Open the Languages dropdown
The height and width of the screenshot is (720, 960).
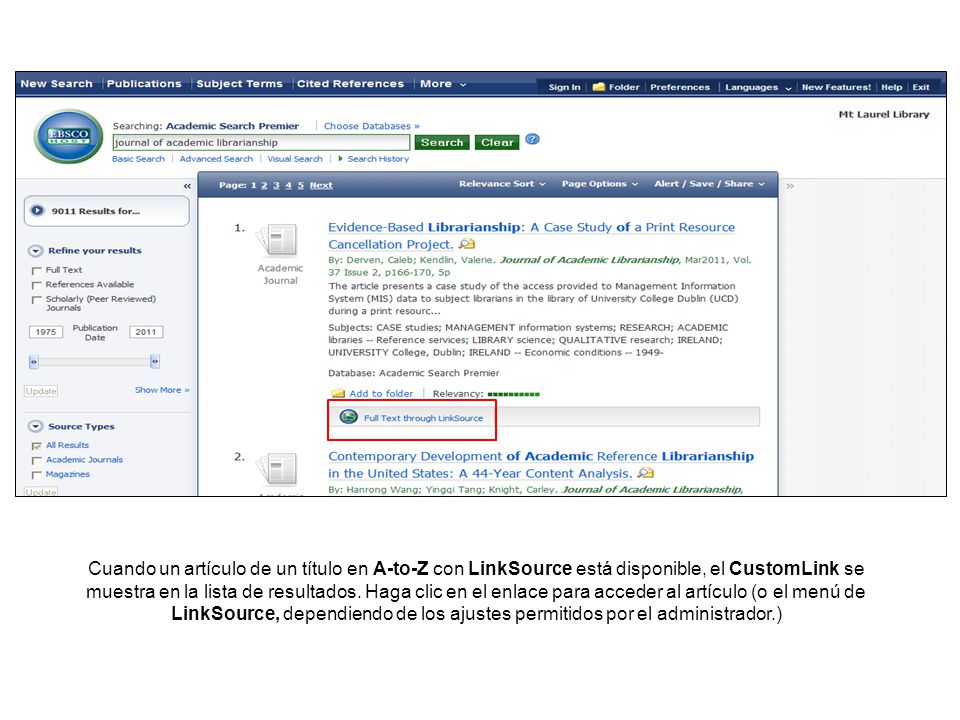pos(758,87)
